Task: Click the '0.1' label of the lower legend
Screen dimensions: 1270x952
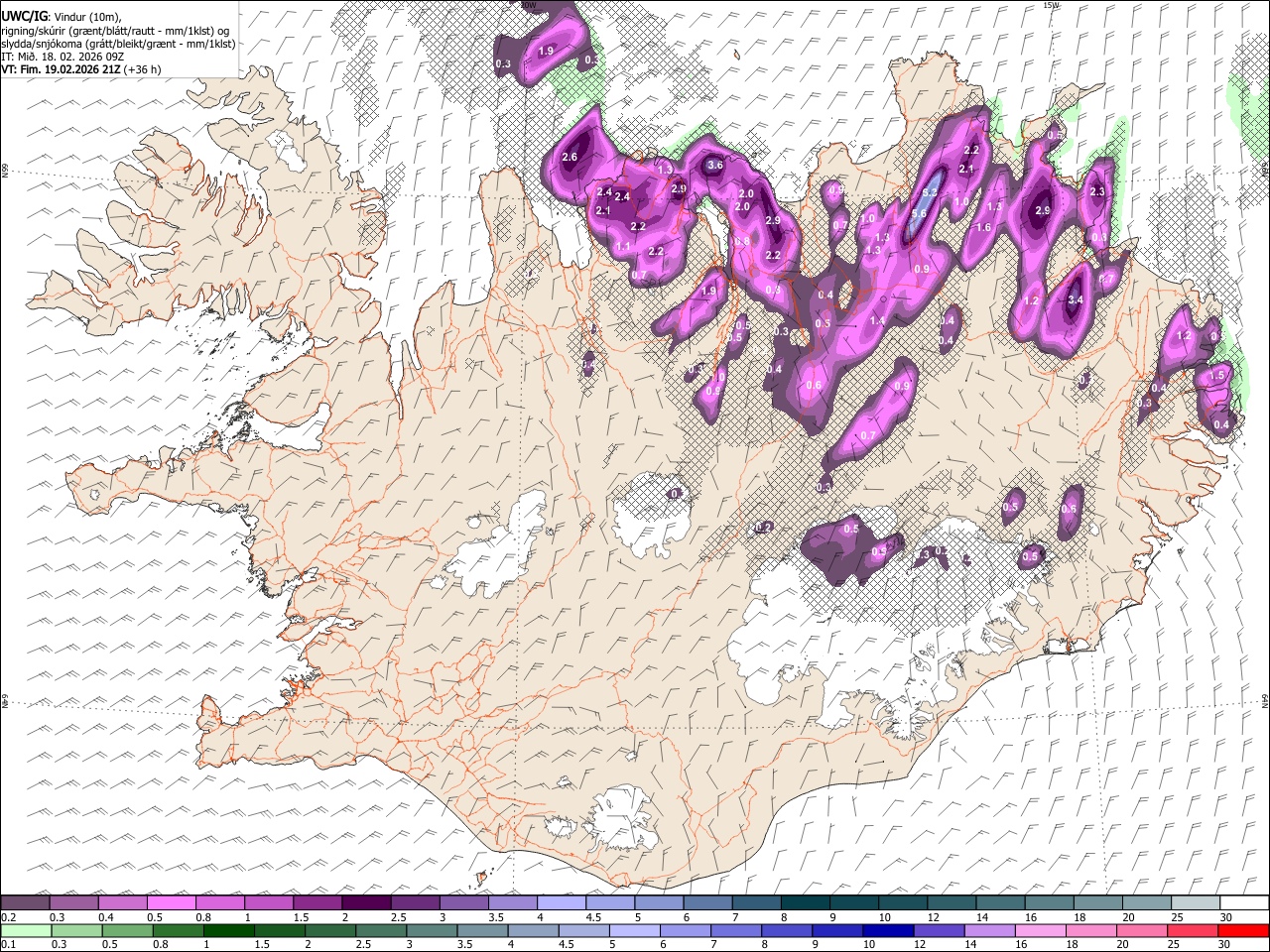Action: coord(9,945)
